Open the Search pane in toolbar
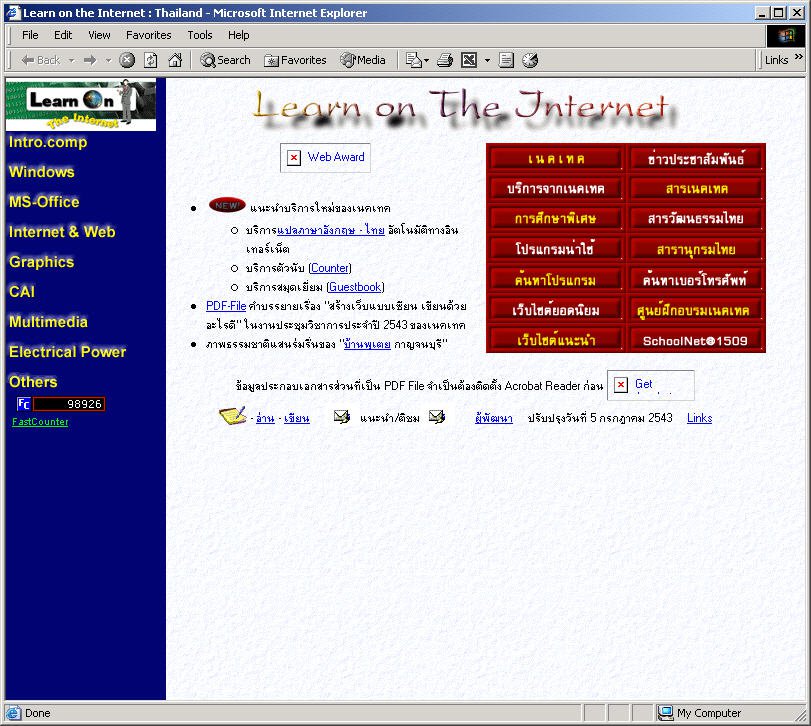 pyautogui.click(x=225, y=60)
